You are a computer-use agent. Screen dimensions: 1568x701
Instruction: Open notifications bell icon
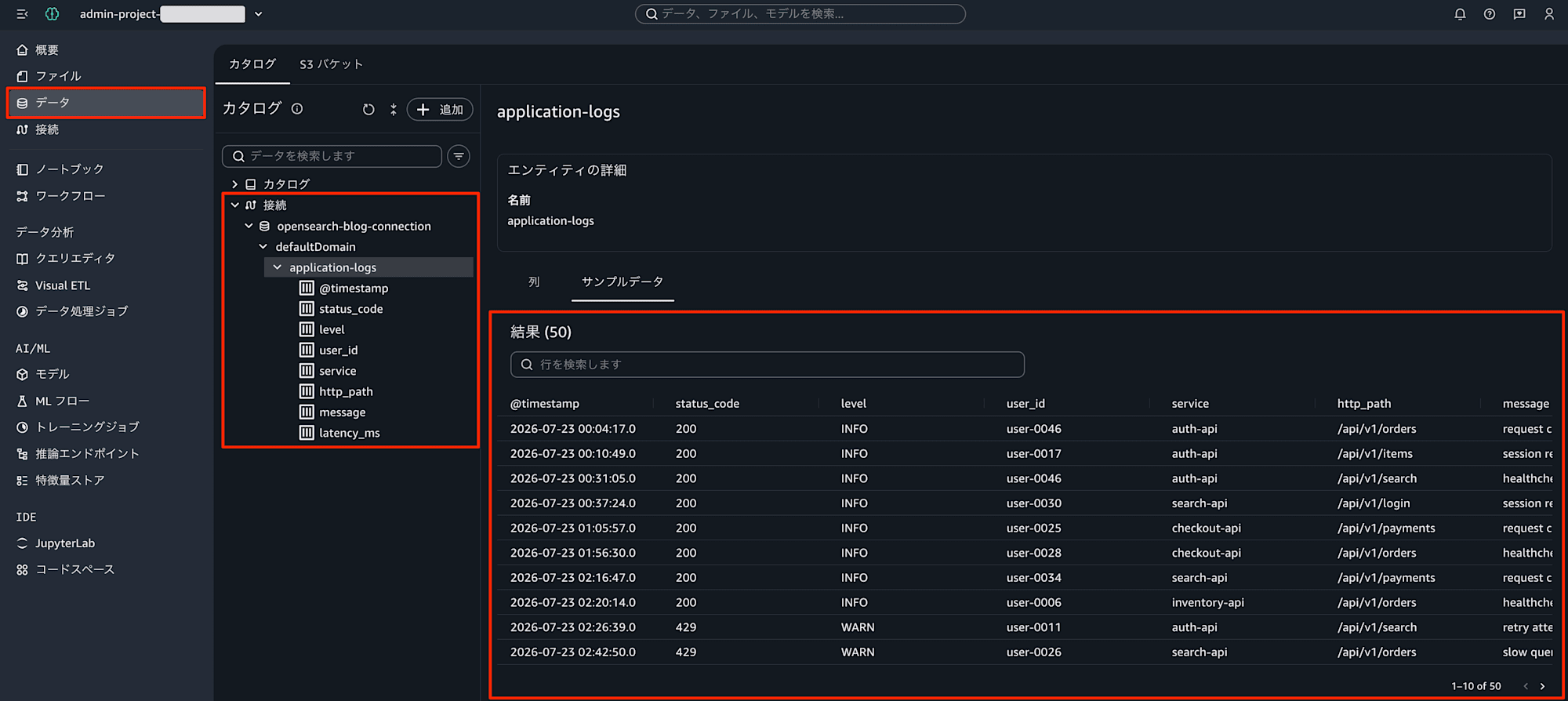(1460, 14)
